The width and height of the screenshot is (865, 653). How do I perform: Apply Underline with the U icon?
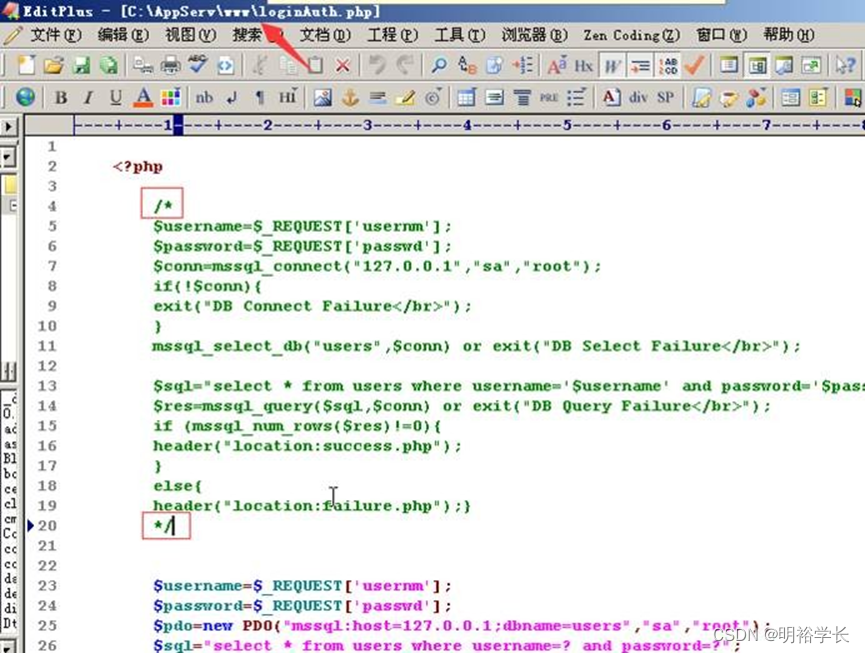pyautogui.click(x=115, y=98)
